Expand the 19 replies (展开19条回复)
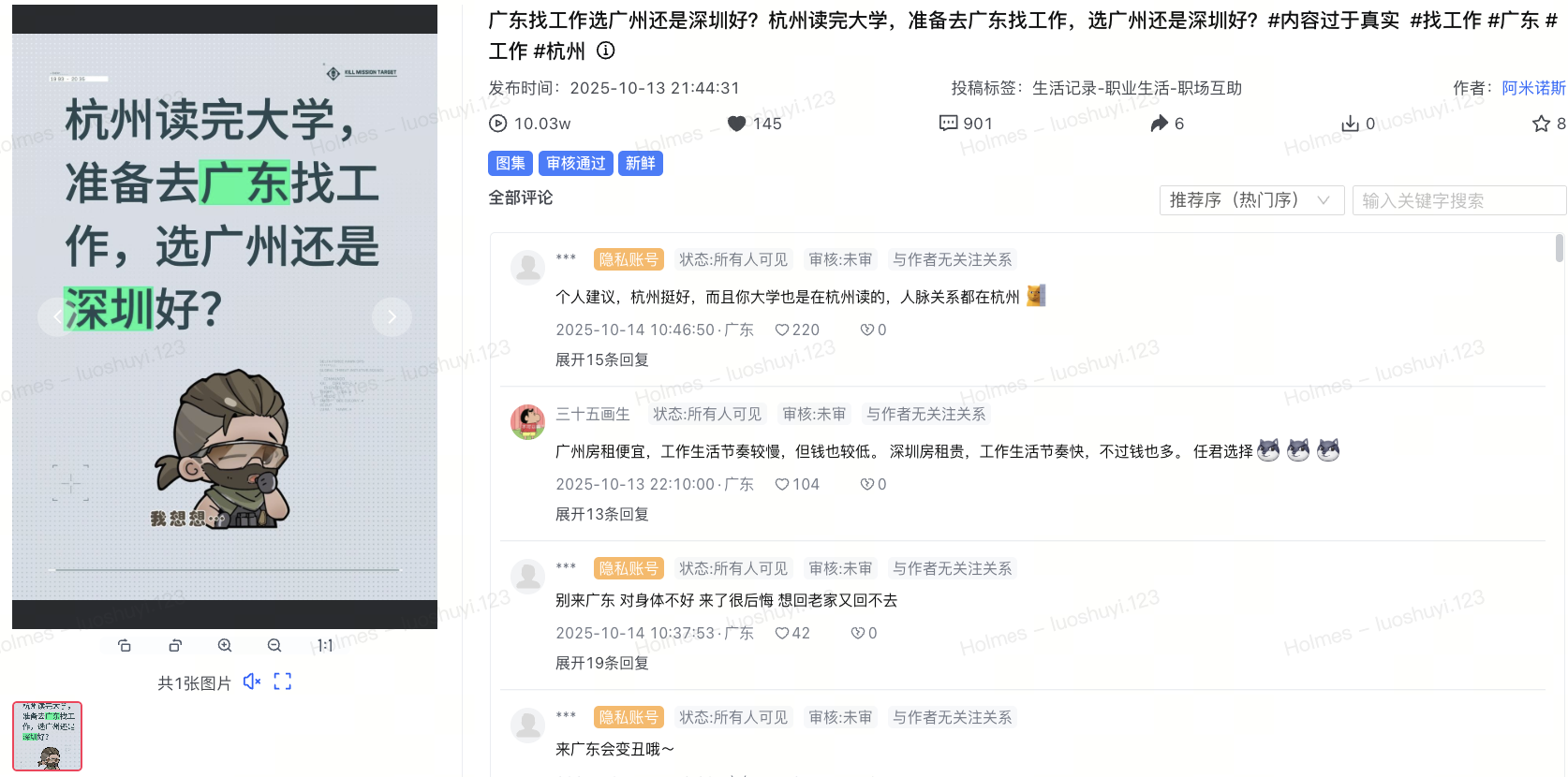Viewport: 1568px width, 777px height. (x=602, y=663)
